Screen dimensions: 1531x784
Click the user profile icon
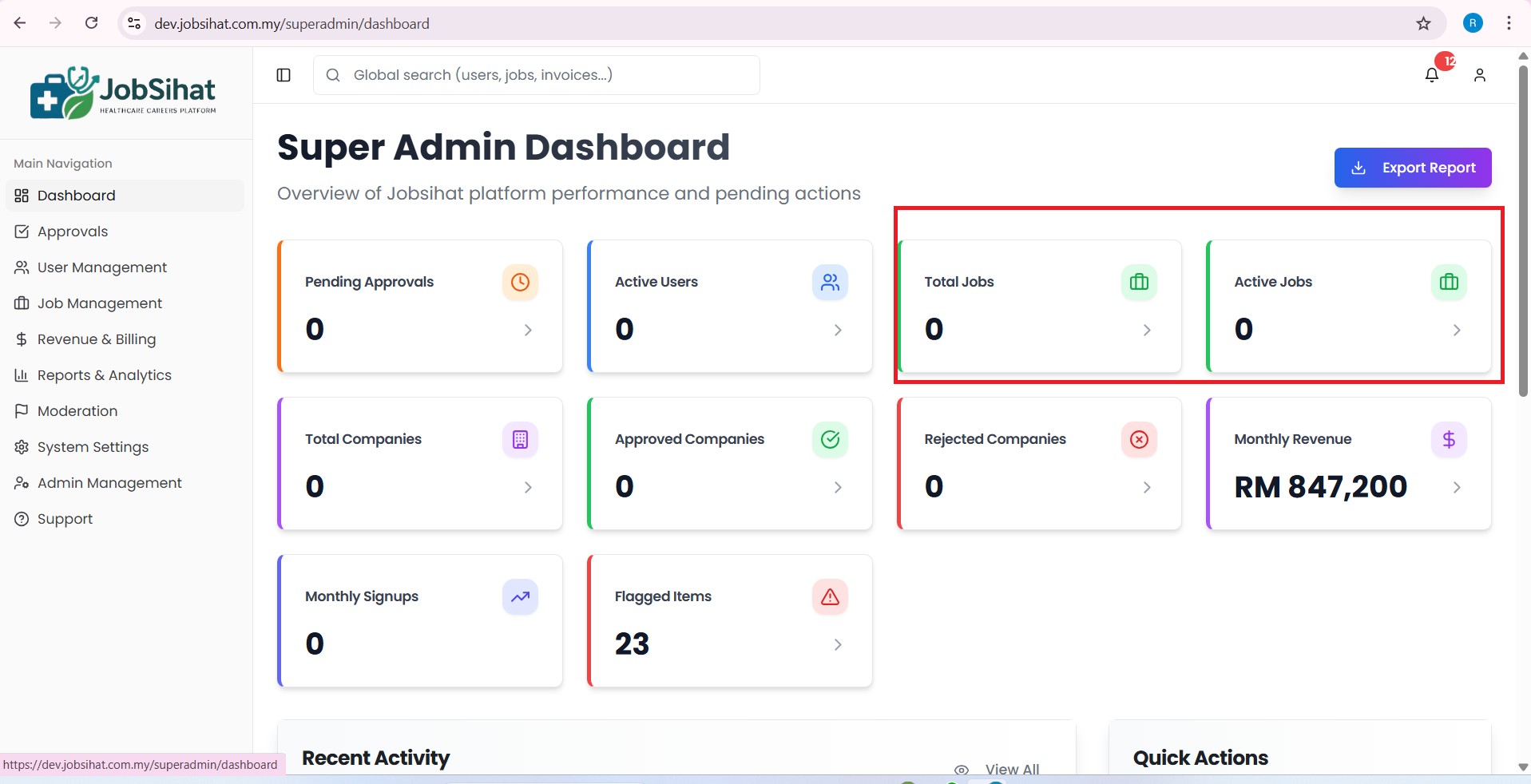pos(1479,75)
